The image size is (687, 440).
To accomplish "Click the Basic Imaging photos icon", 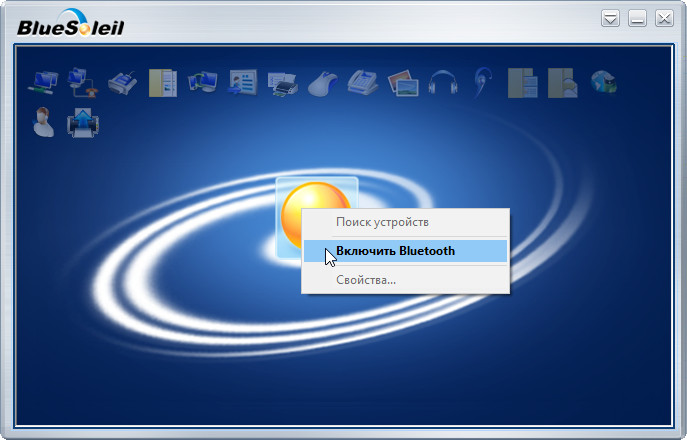I will 403,83.
